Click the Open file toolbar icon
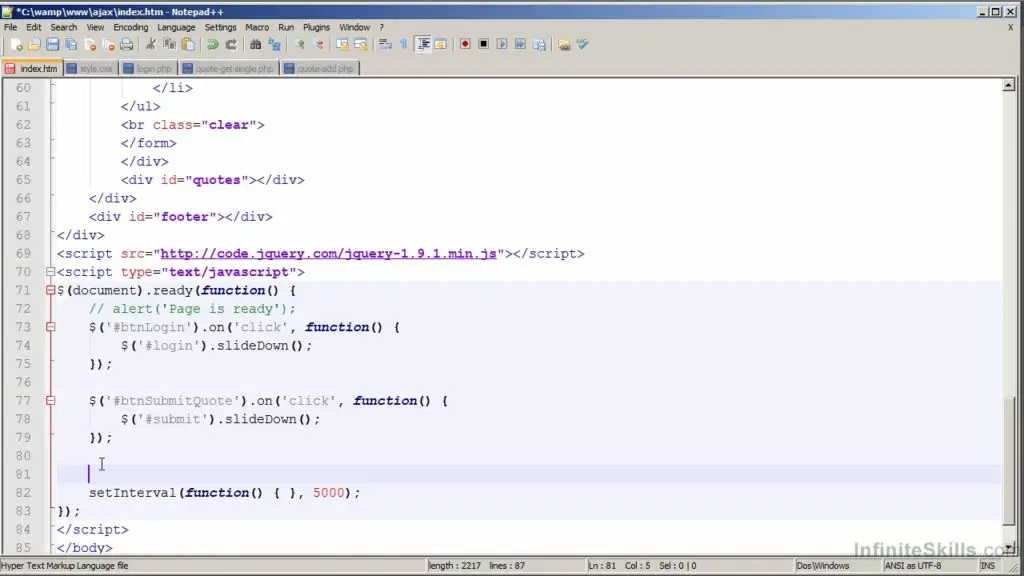 [x=35, y=44]
